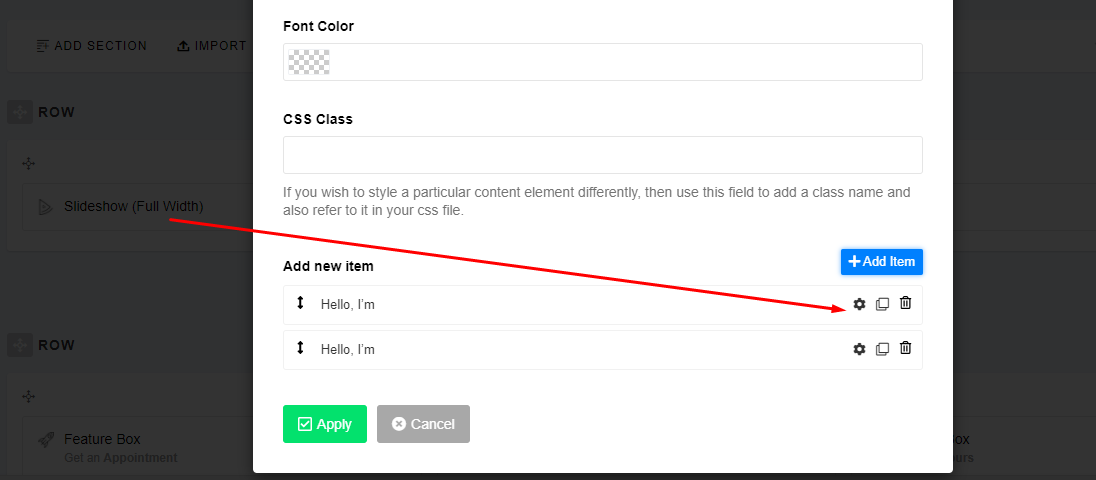Select the Slideshow (Full Width) element
Viewport: 1096px width, 480px height.
tap(133, 206)
